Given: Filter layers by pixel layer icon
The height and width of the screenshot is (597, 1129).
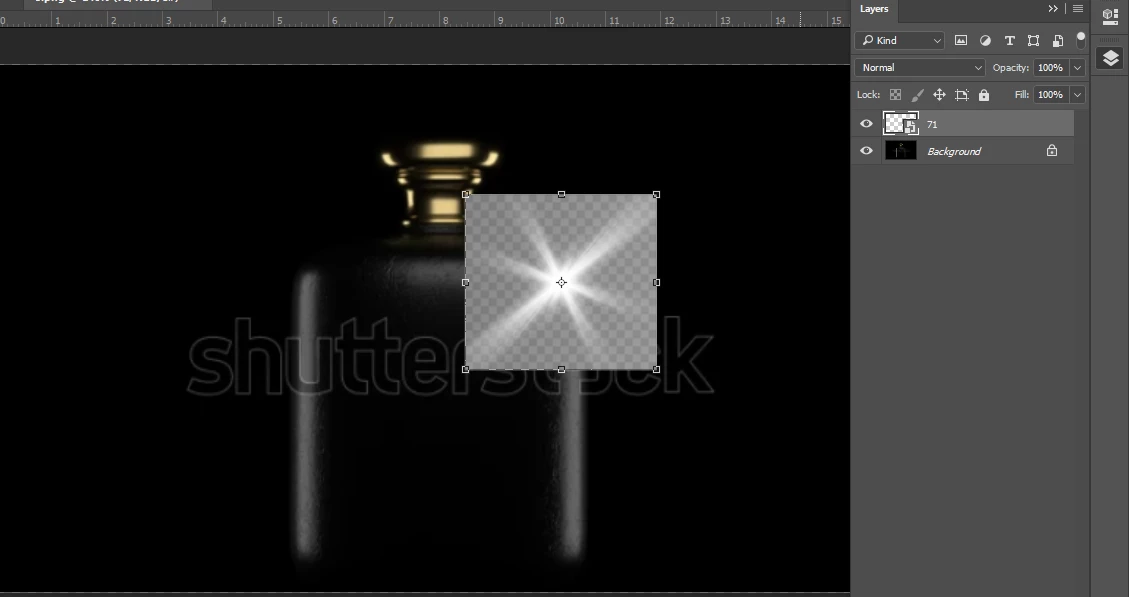Looking at the screenshot, I should tap(961, 40).
